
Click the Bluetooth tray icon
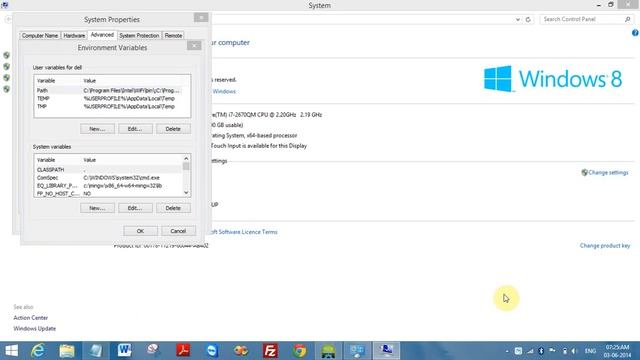coord(541,351)
